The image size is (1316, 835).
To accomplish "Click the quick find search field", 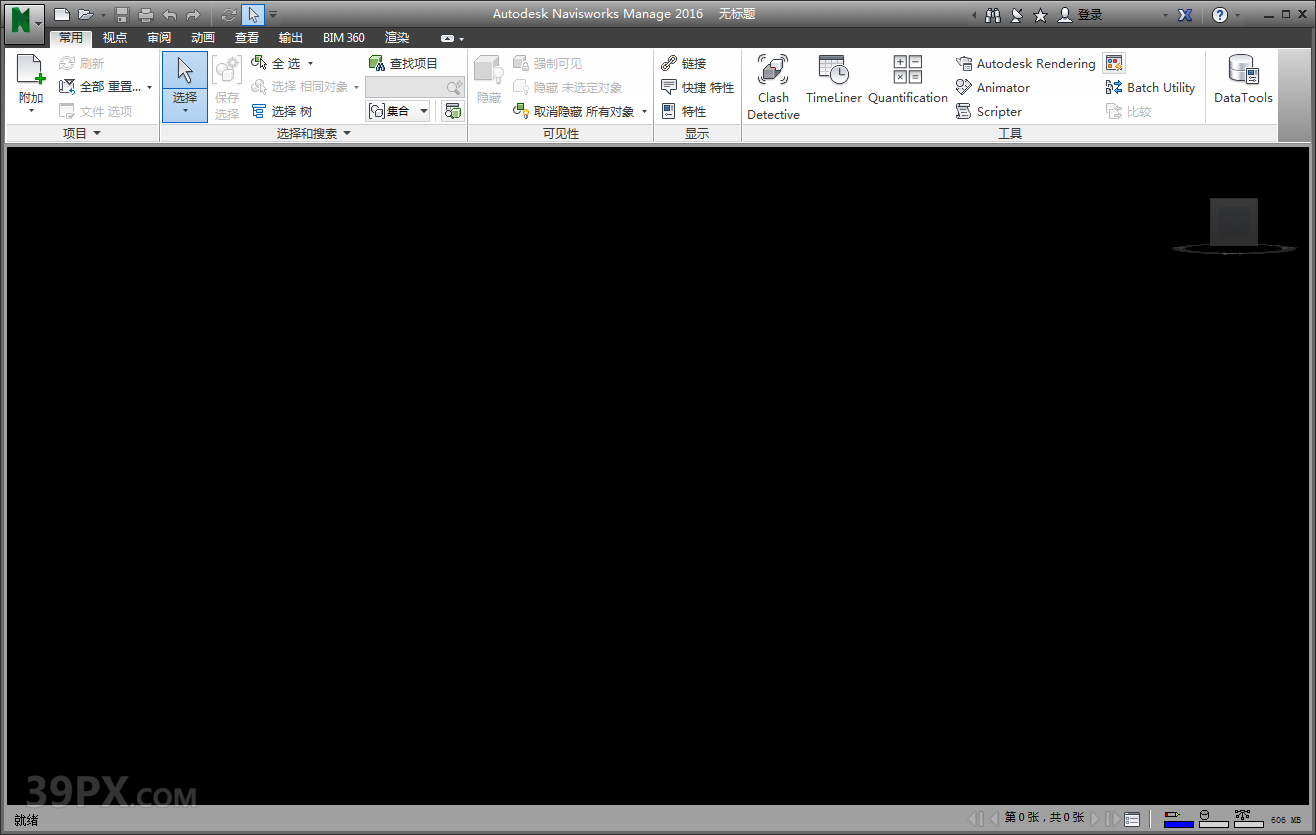I will pos(405,88).
